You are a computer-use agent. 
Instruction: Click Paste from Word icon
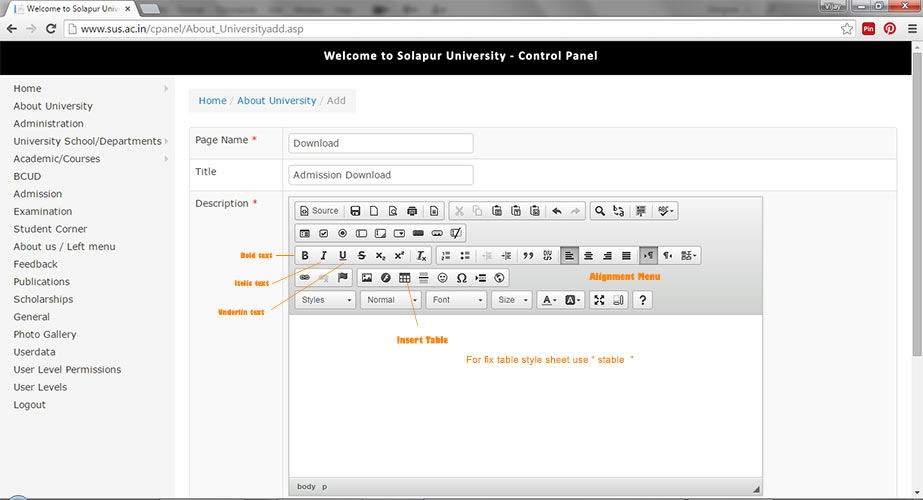coord(534,211)
